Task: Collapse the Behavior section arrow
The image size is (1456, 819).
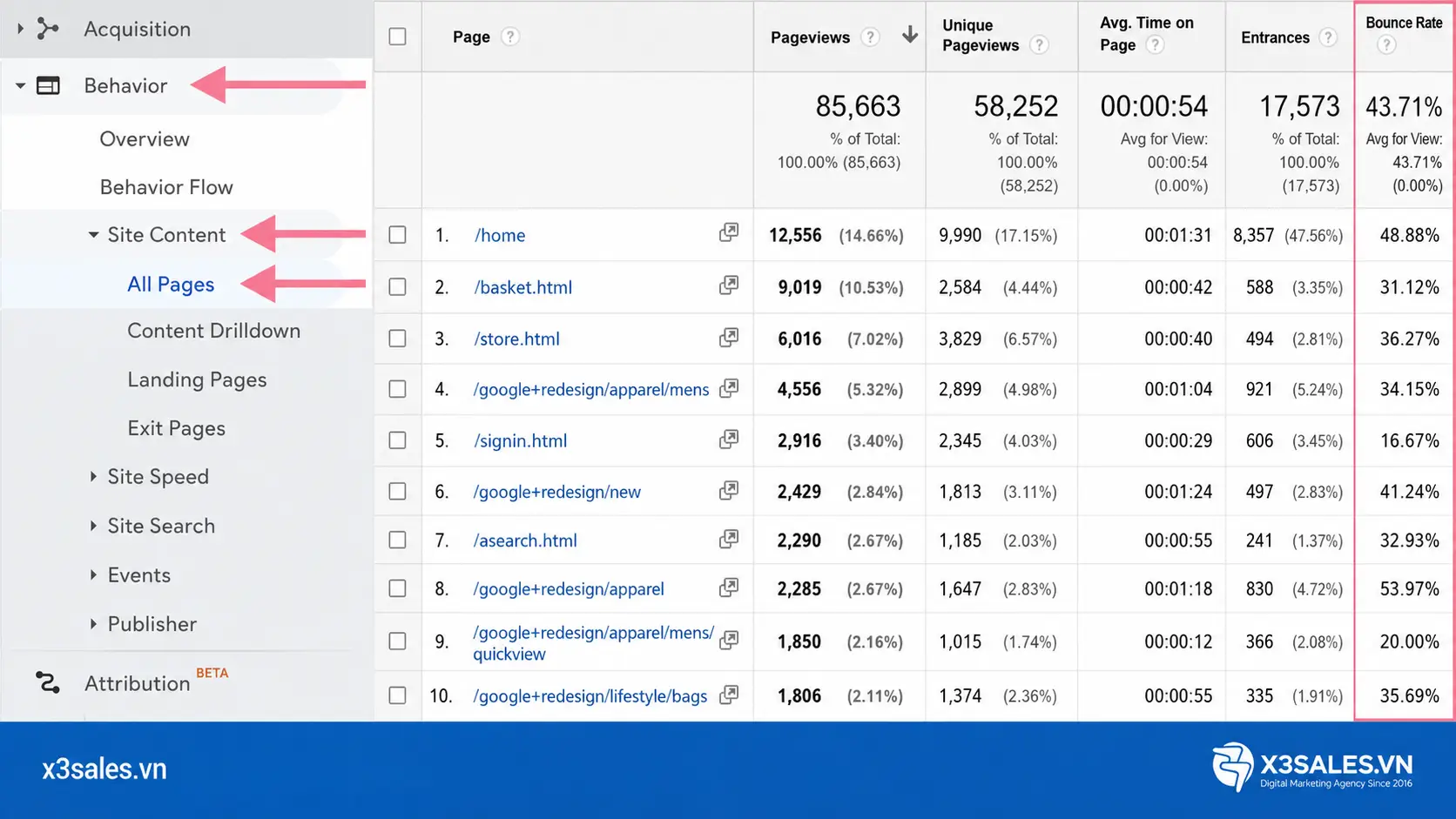Action: [x=20, y=85]
